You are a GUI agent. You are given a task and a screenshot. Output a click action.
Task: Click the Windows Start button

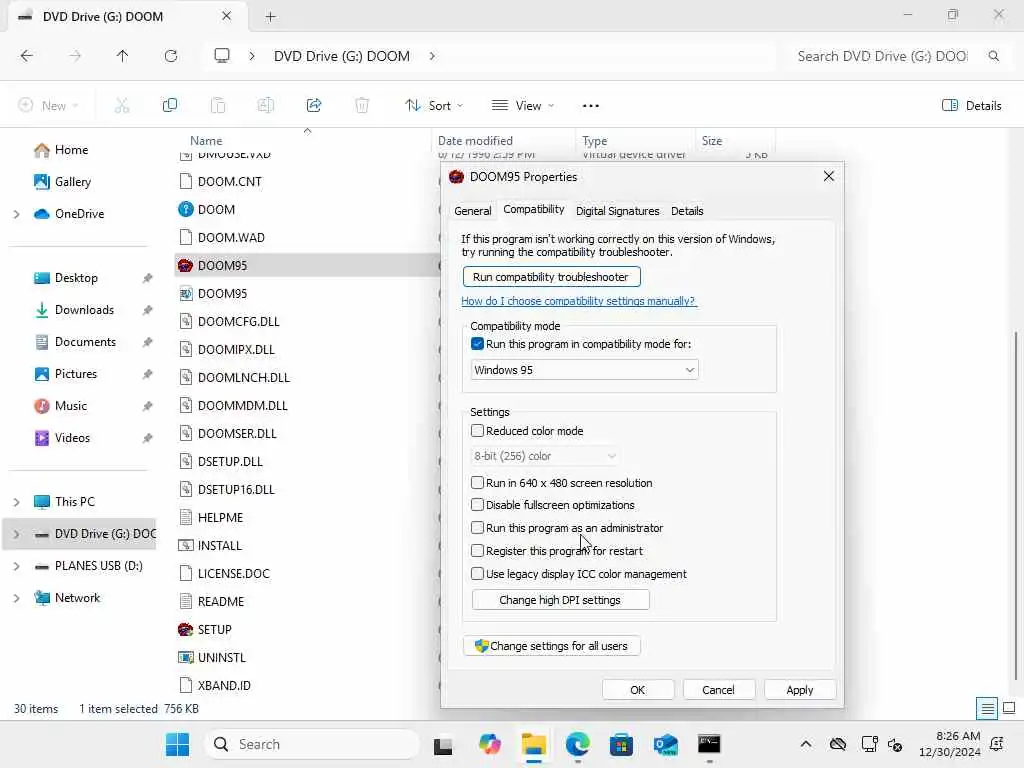click(178, 744)
